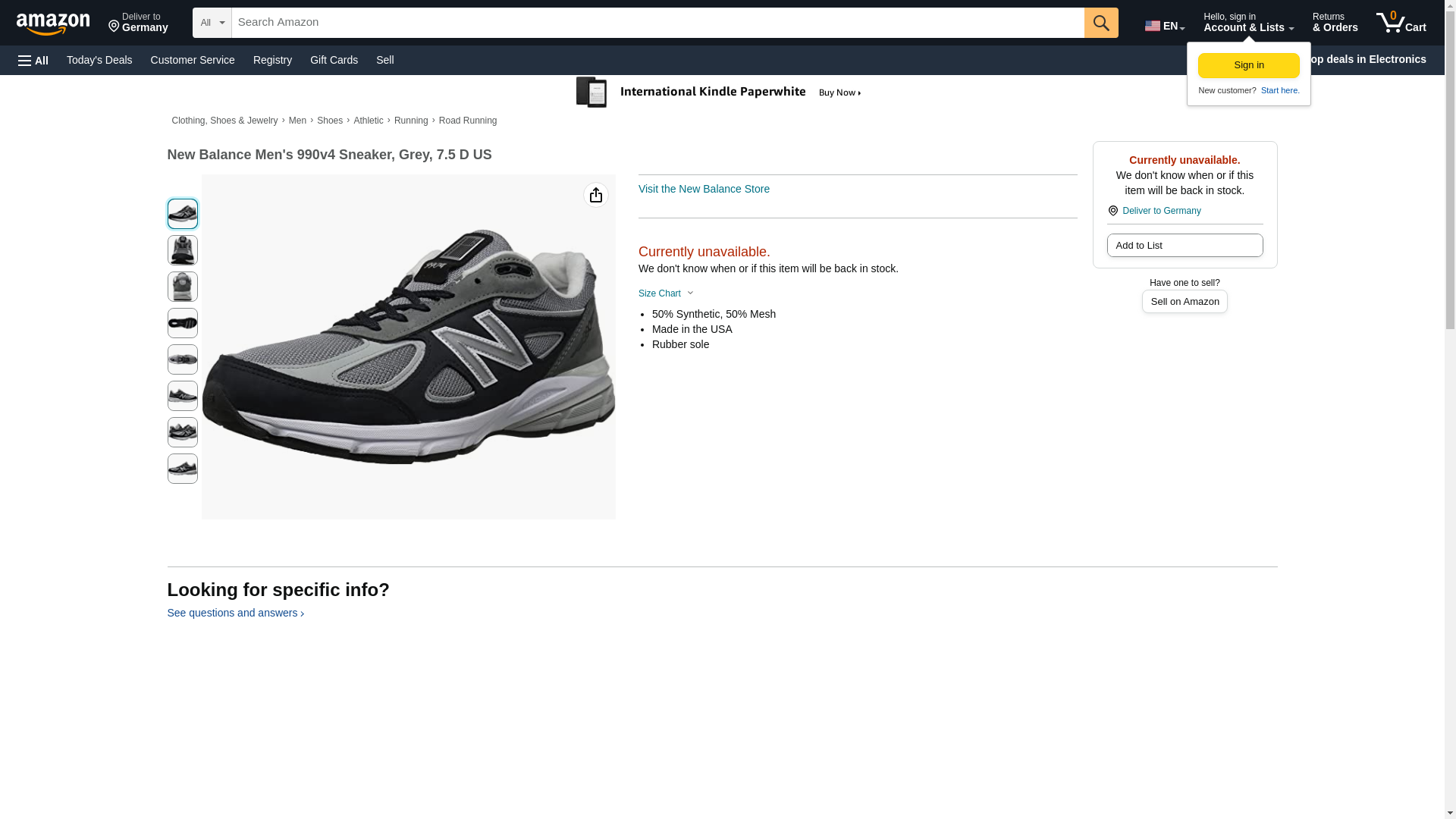Click the magnifying glass search button
Image resolution: width=1456 pixels, height=819 pixels.
point(1100,23)
